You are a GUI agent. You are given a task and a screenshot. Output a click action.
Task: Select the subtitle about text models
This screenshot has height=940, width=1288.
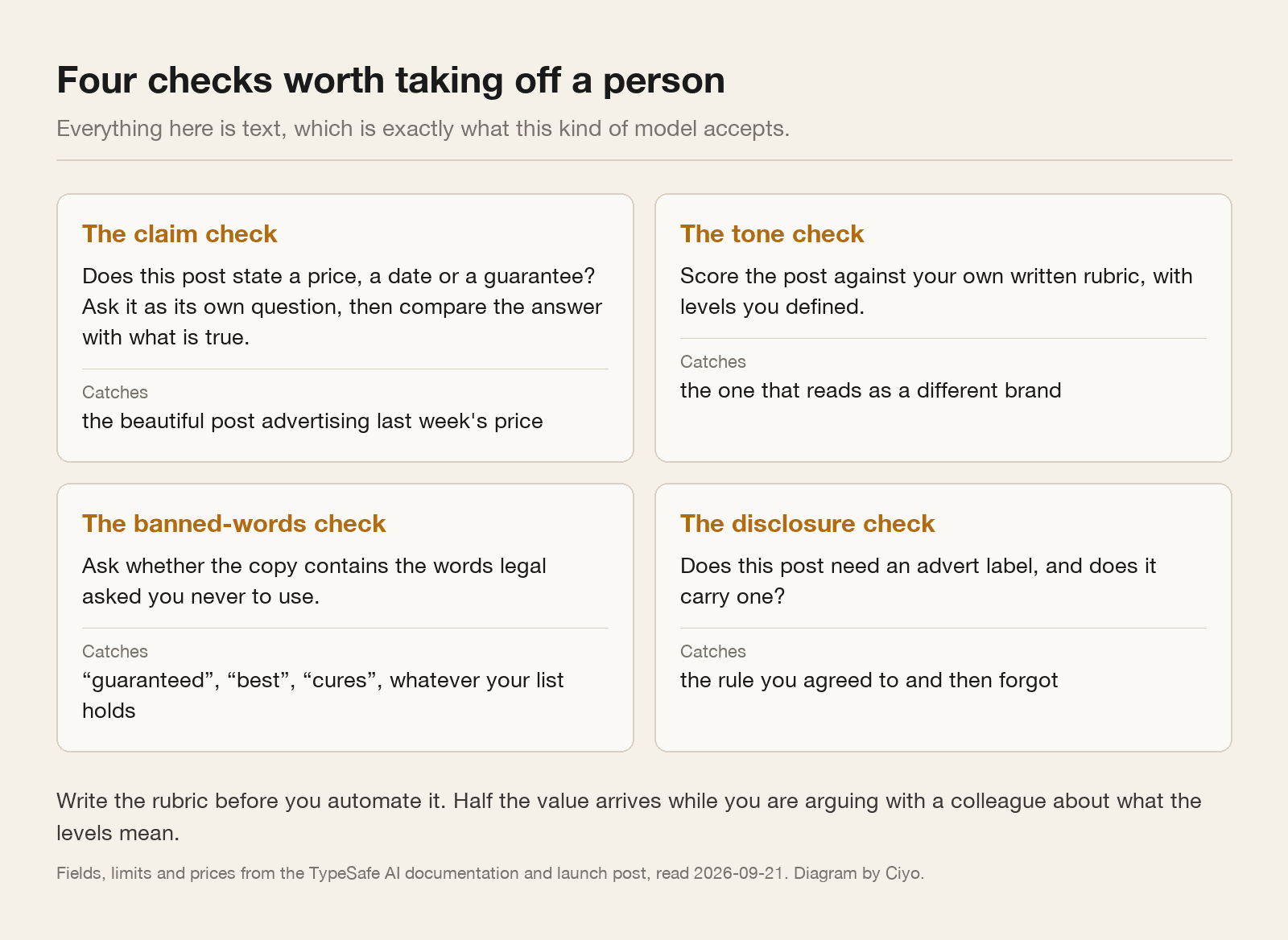point(423,129)
